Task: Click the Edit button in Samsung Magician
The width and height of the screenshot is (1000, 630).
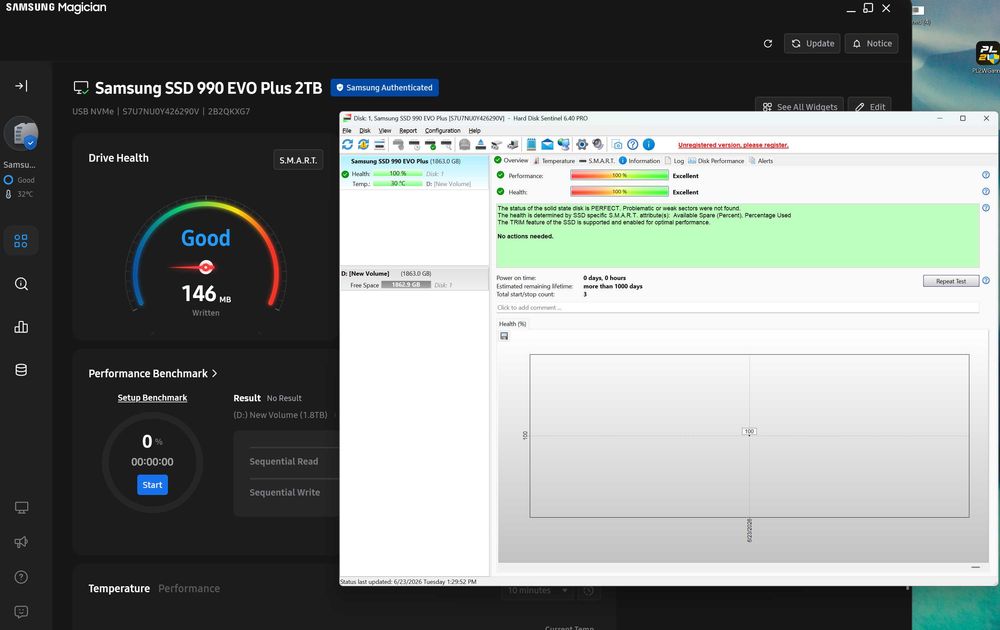Action: pos(870,106)
